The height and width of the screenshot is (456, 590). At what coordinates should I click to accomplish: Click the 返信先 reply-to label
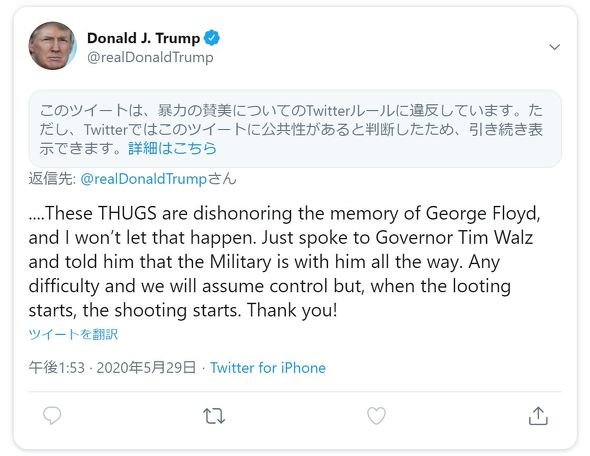[52, 179]
